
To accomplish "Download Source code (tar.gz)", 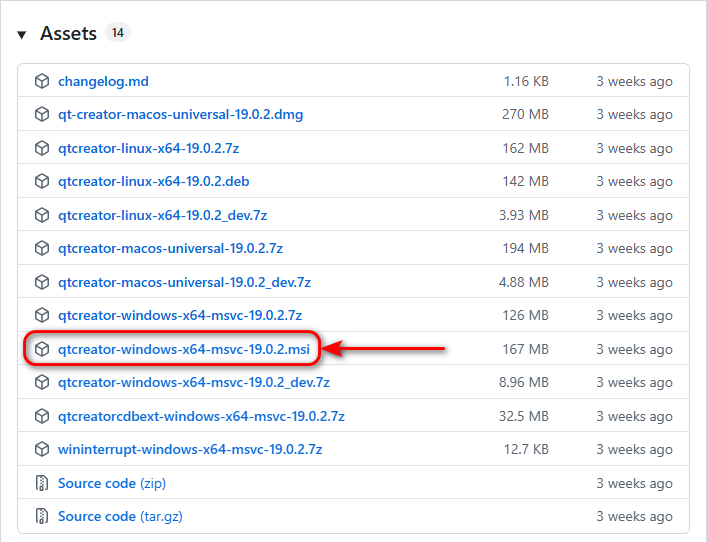I will 120,516.
